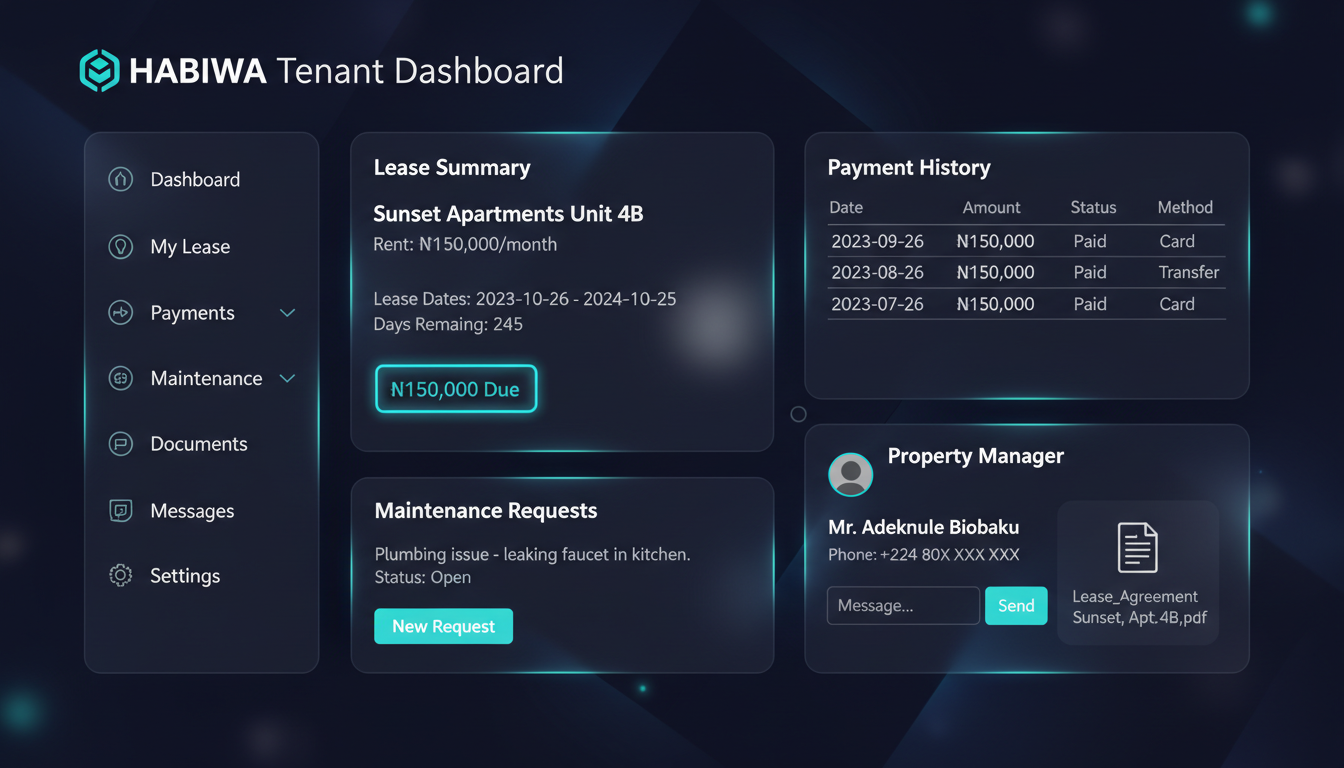Viewport: 1344px width, 768px height.
Task: Open the Lease Agreement PDF icon
Action: pos(1137,546)
